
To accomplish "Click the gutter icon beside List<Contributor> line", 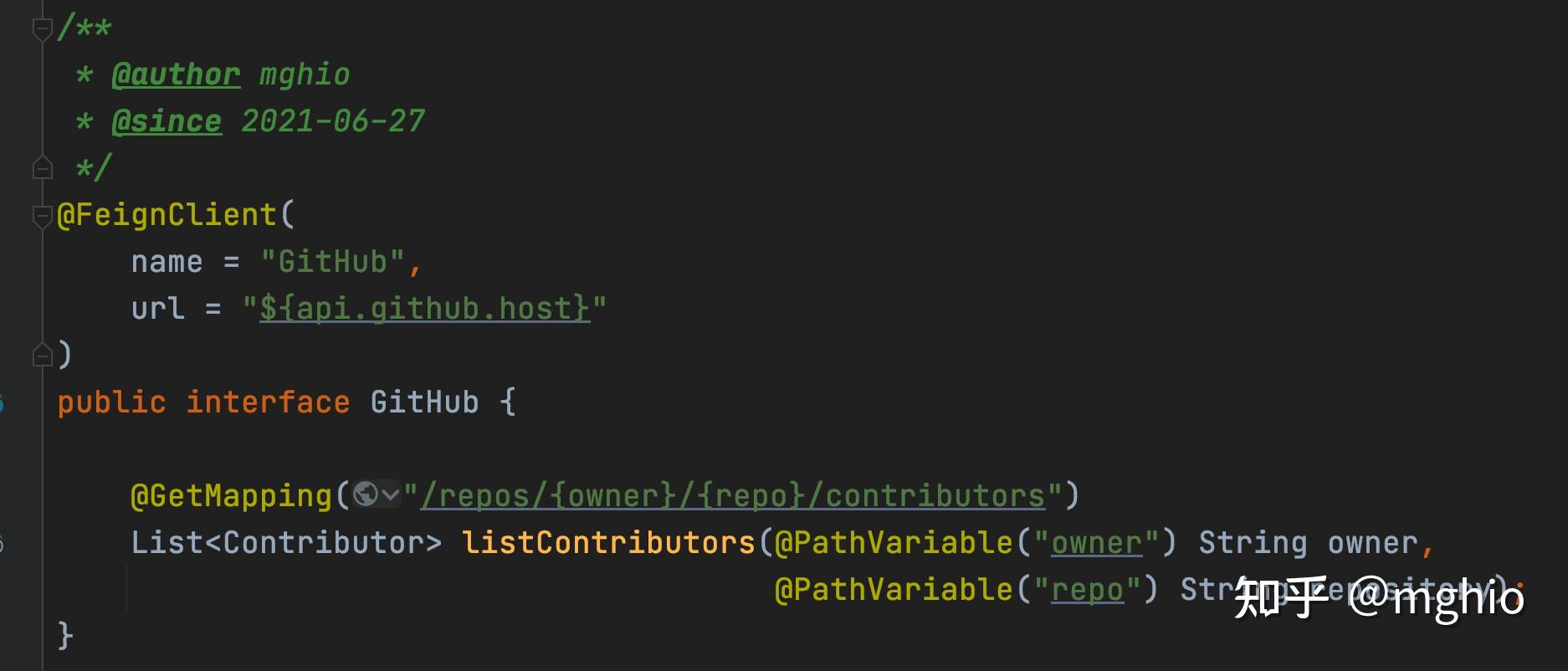I will [1, 544].
